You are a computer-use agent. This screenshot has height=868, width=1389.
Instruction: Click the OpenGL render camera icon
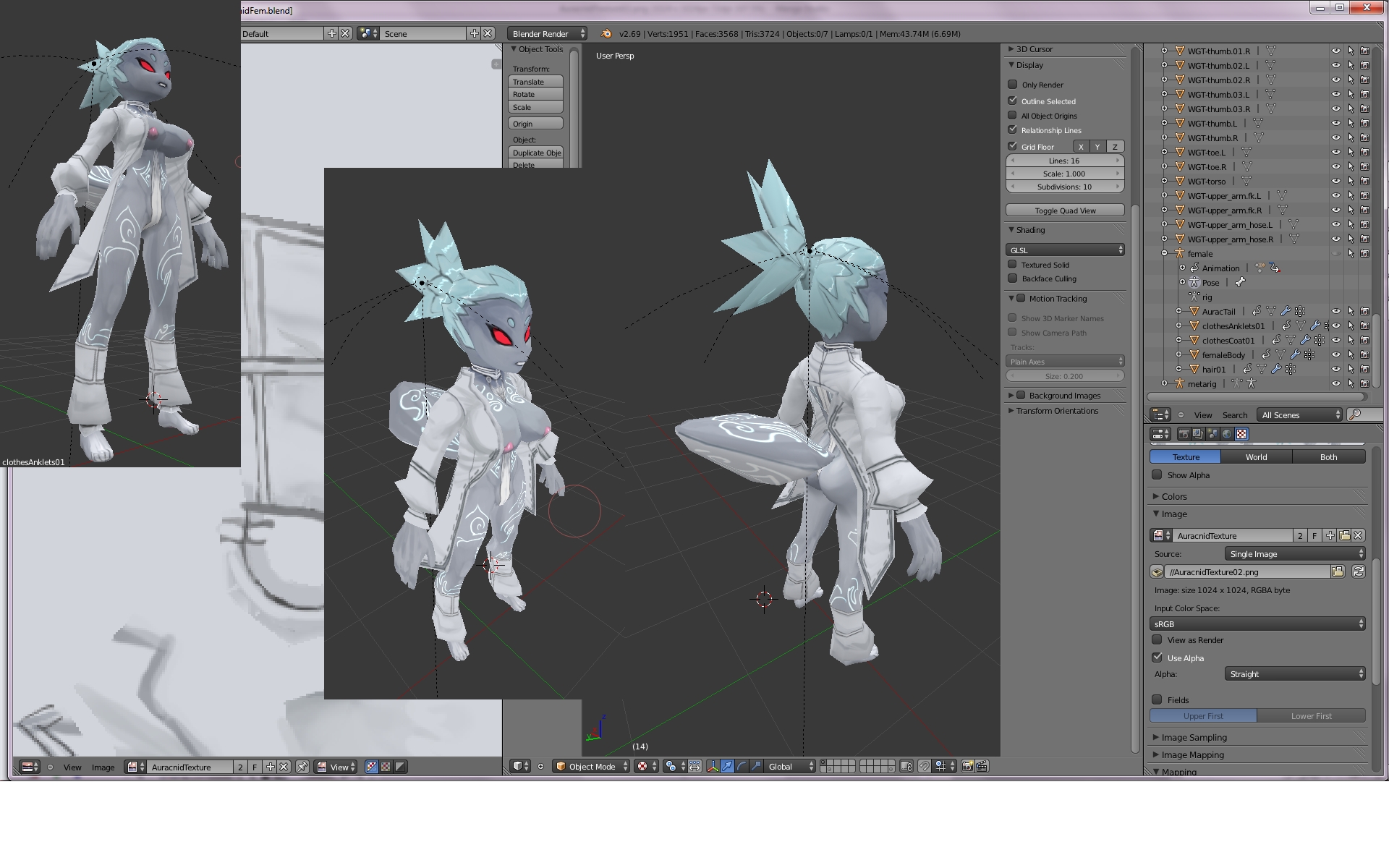[967, 767]
